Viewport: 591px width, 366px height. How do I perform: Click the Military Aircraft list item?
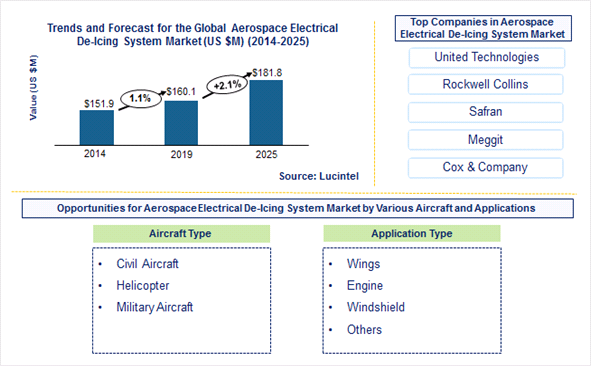(x=155, y=307)
